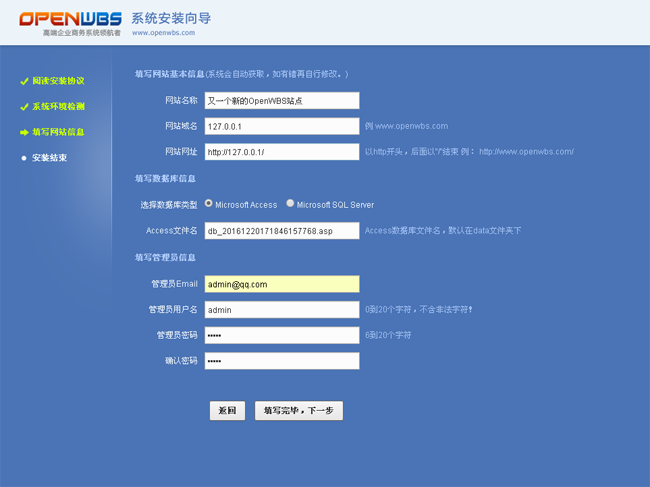Click the 网站网址 field with http://127.0.0.1/

(x=282, y=152)
